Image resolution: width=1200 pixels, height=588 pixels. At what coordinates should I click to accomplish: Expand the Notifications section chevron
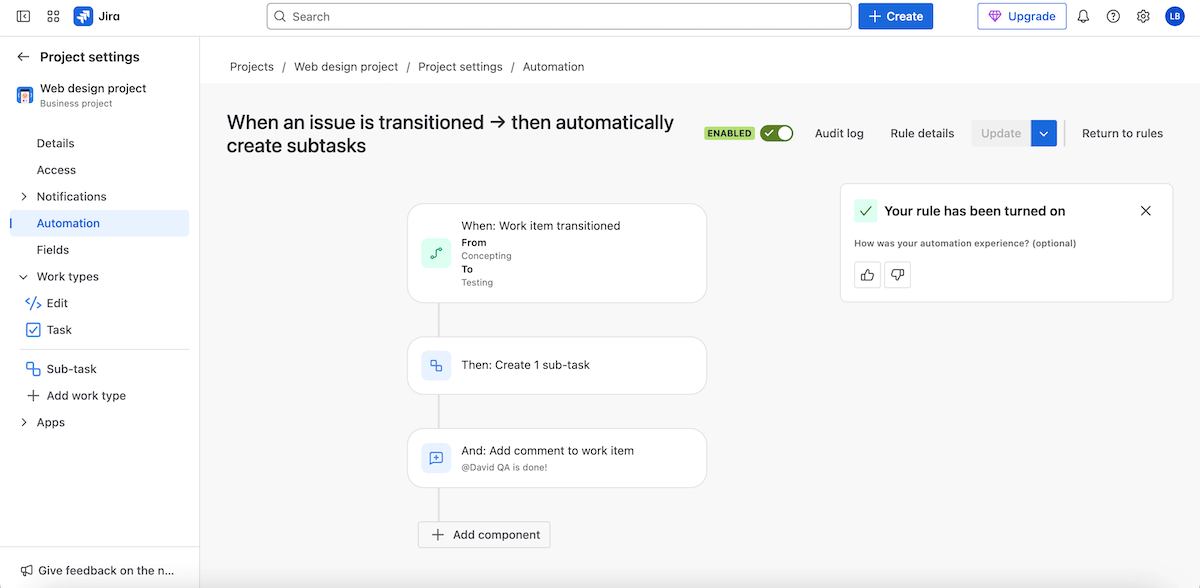tap(24, 197)
